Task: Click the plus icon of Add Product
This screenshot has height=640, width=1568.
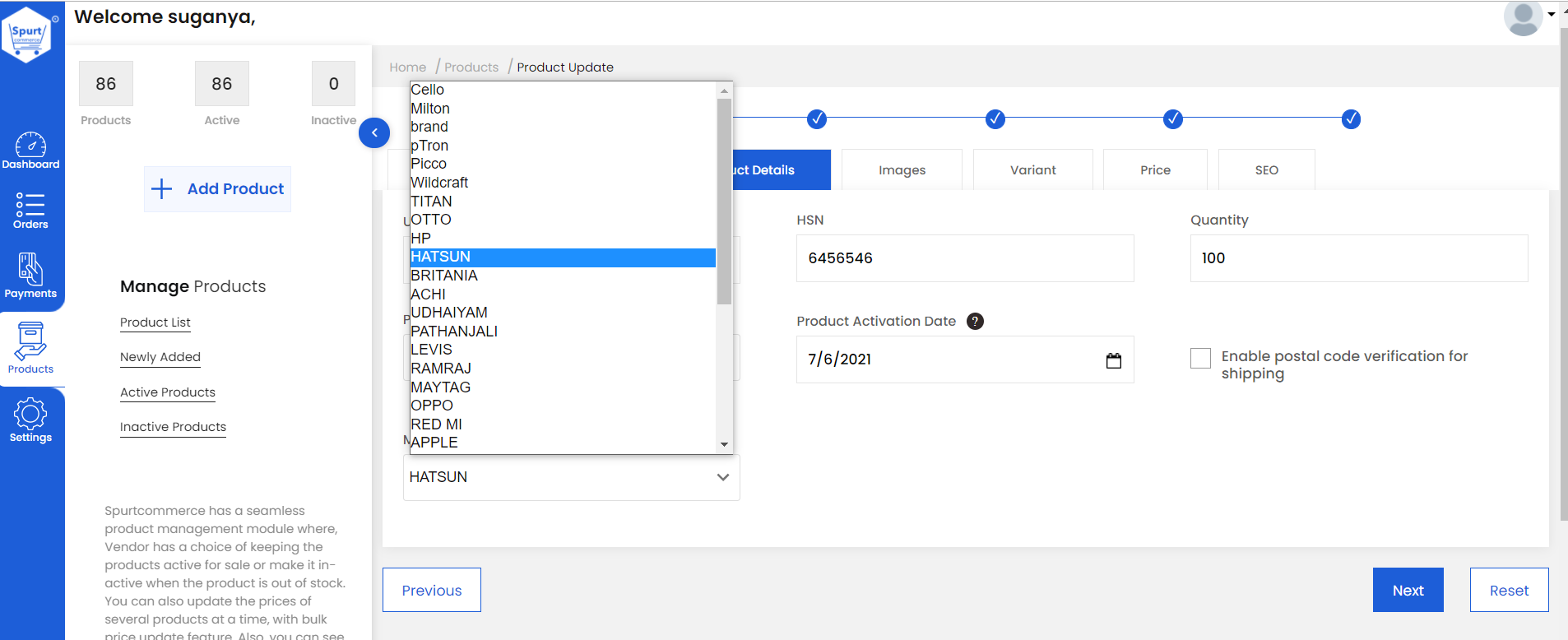Action: click(162, 188)
